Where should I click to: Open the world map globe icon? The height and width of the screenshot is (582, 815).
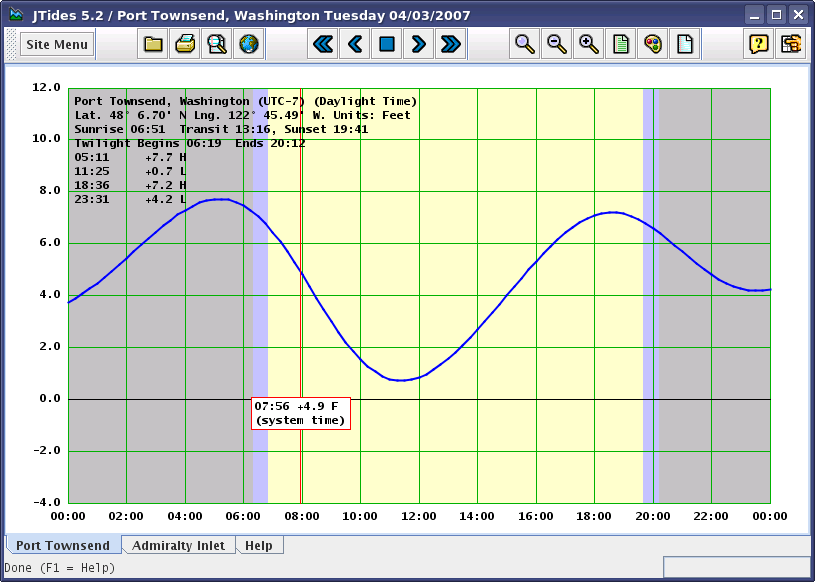click(248, 43)
